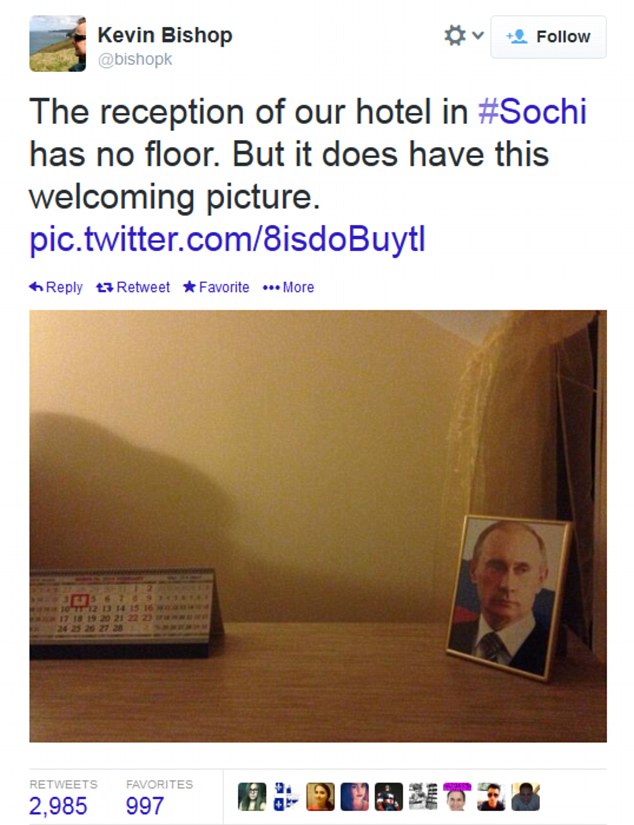Open the last retweeter avatar
Image resolution: width=634 pixels, height=825 pixels.
(x=524, y=796)
